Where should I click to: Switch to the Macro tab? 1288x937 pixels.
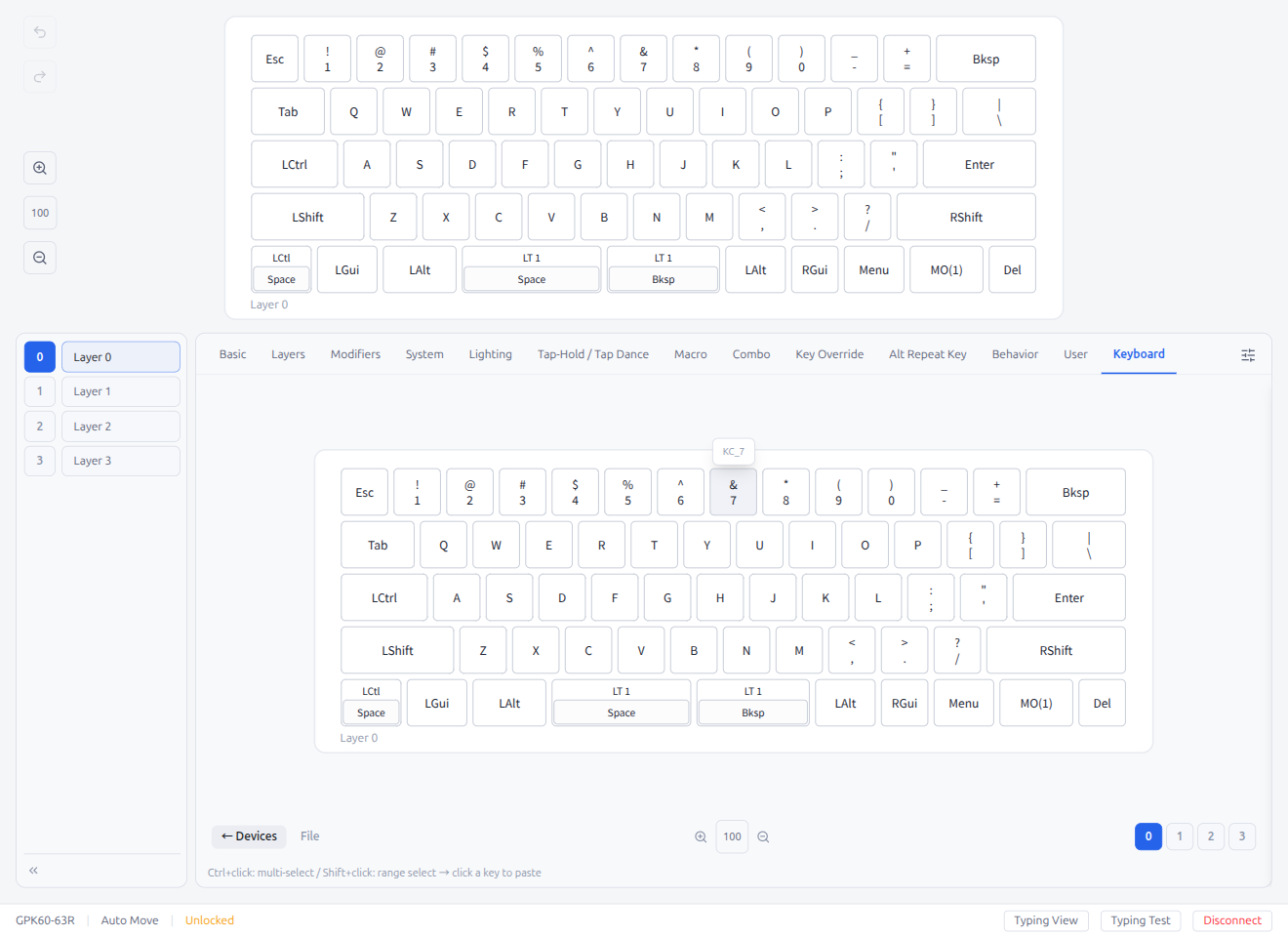[690, 353]
